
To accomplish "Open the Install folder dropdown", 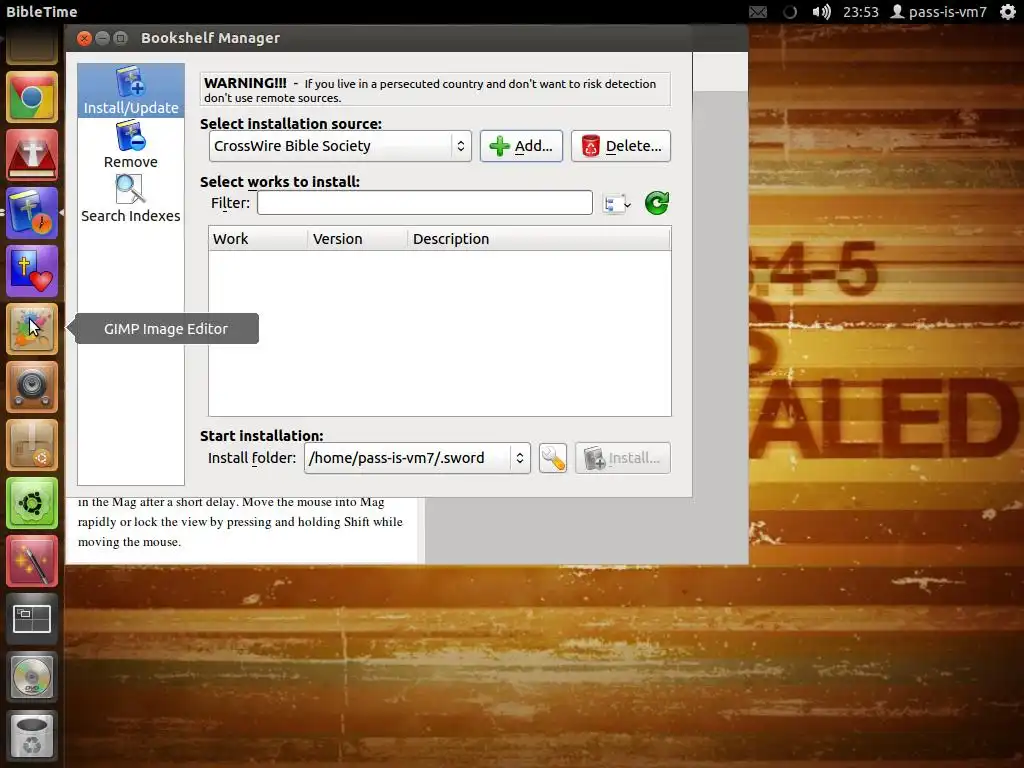I will [417, 458].
